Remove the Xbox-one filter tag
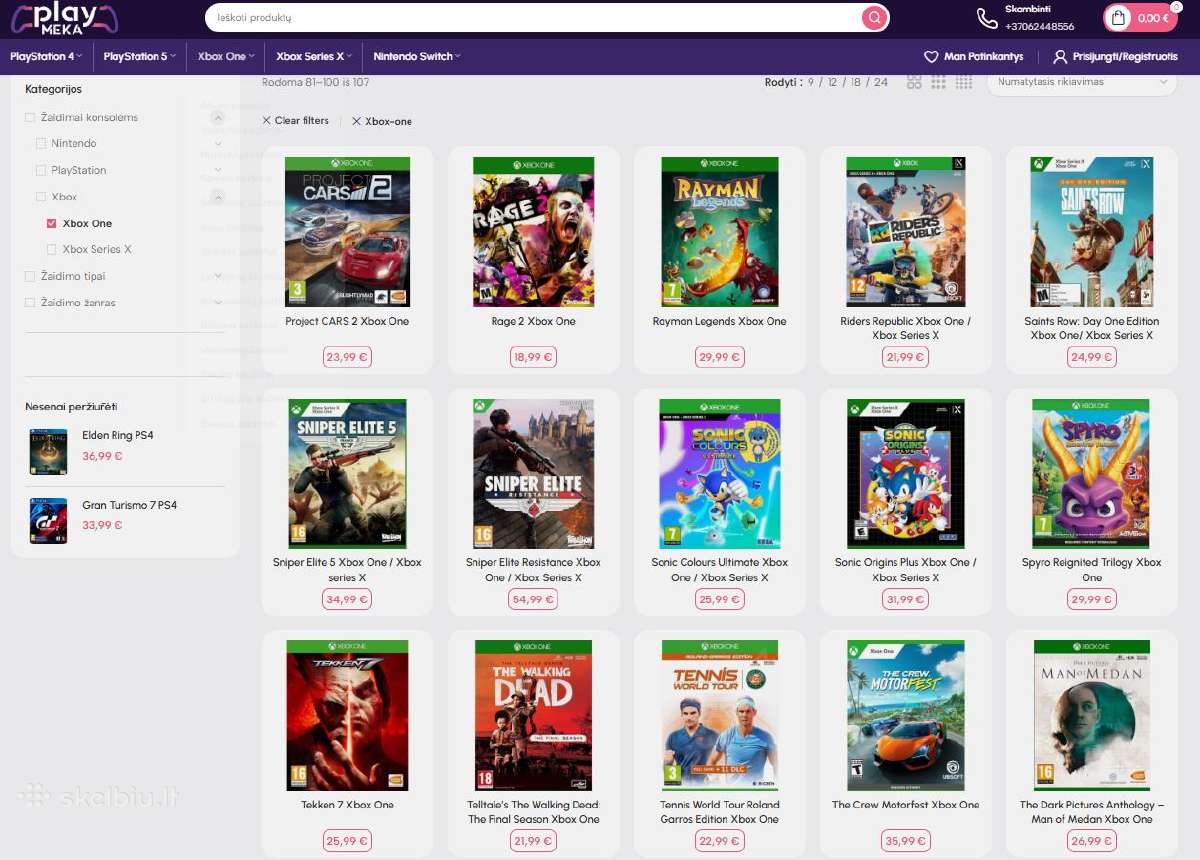Image resolution: width=1200 pixels, height=860 pixels. point(381,121)
